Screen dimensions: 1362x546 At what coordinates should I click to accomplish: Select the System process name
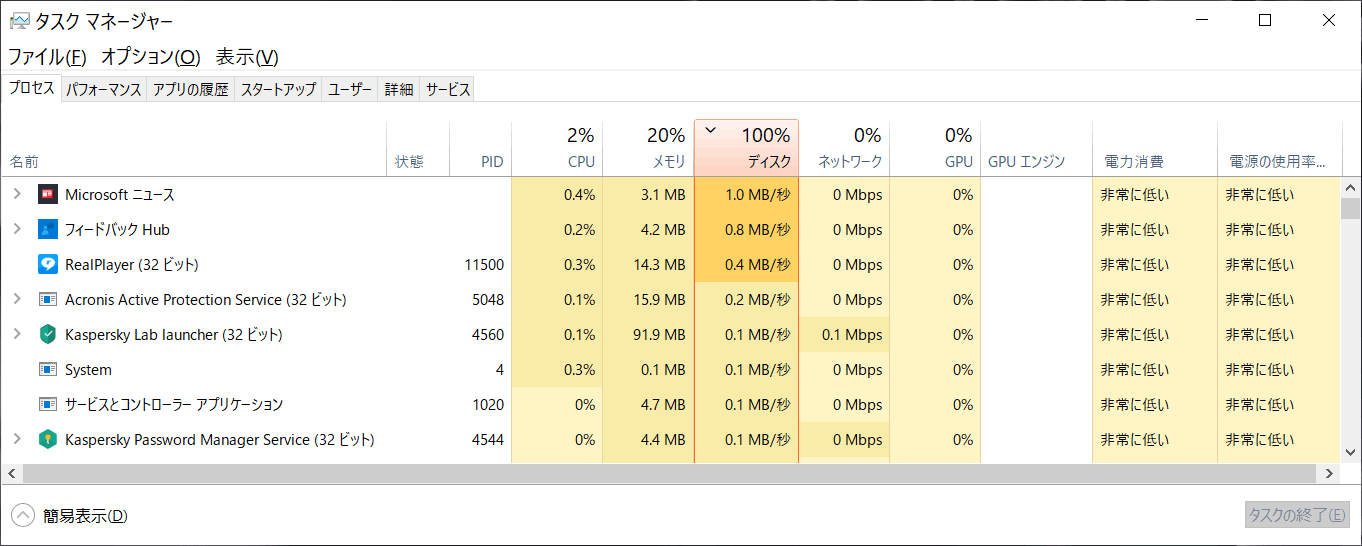(x=88, y=370)
